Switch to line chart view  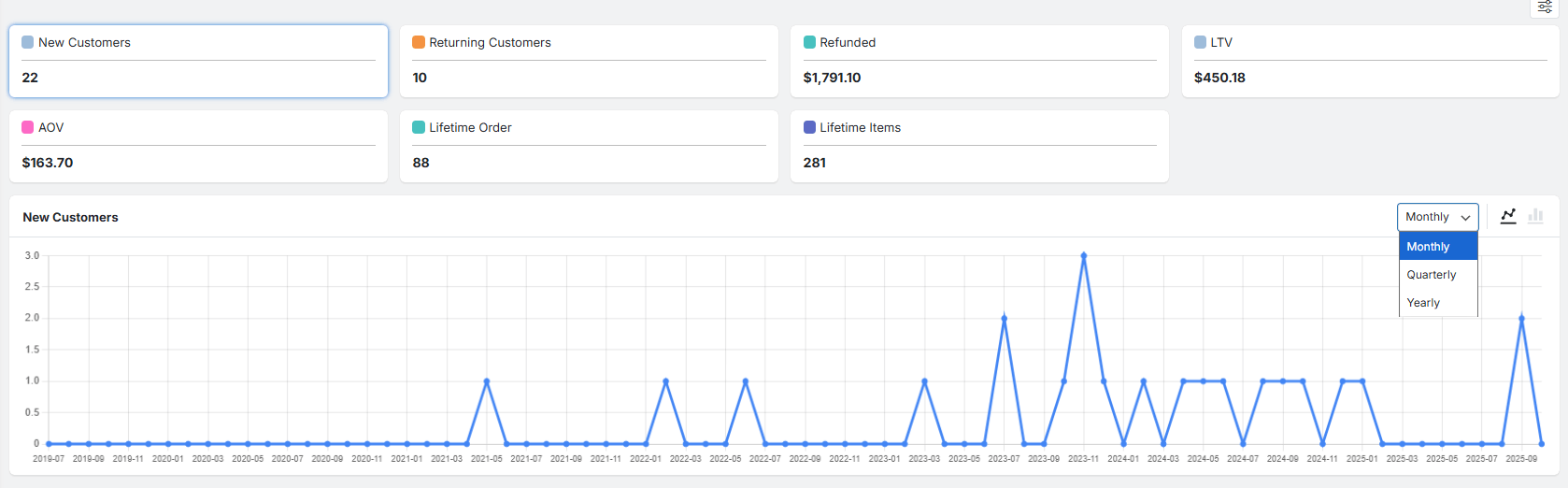(1508, 216)
